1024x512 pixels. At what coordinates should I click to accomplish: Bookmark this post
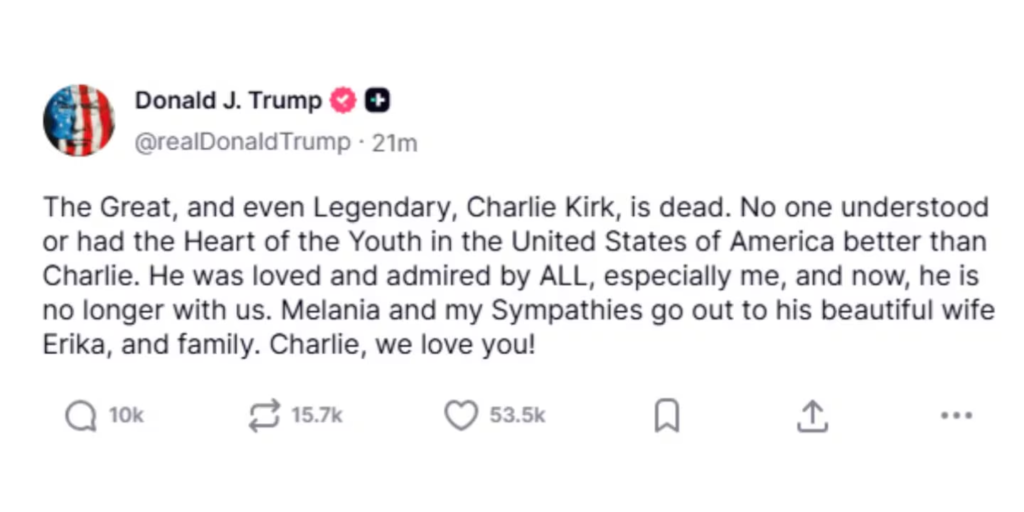666,416
